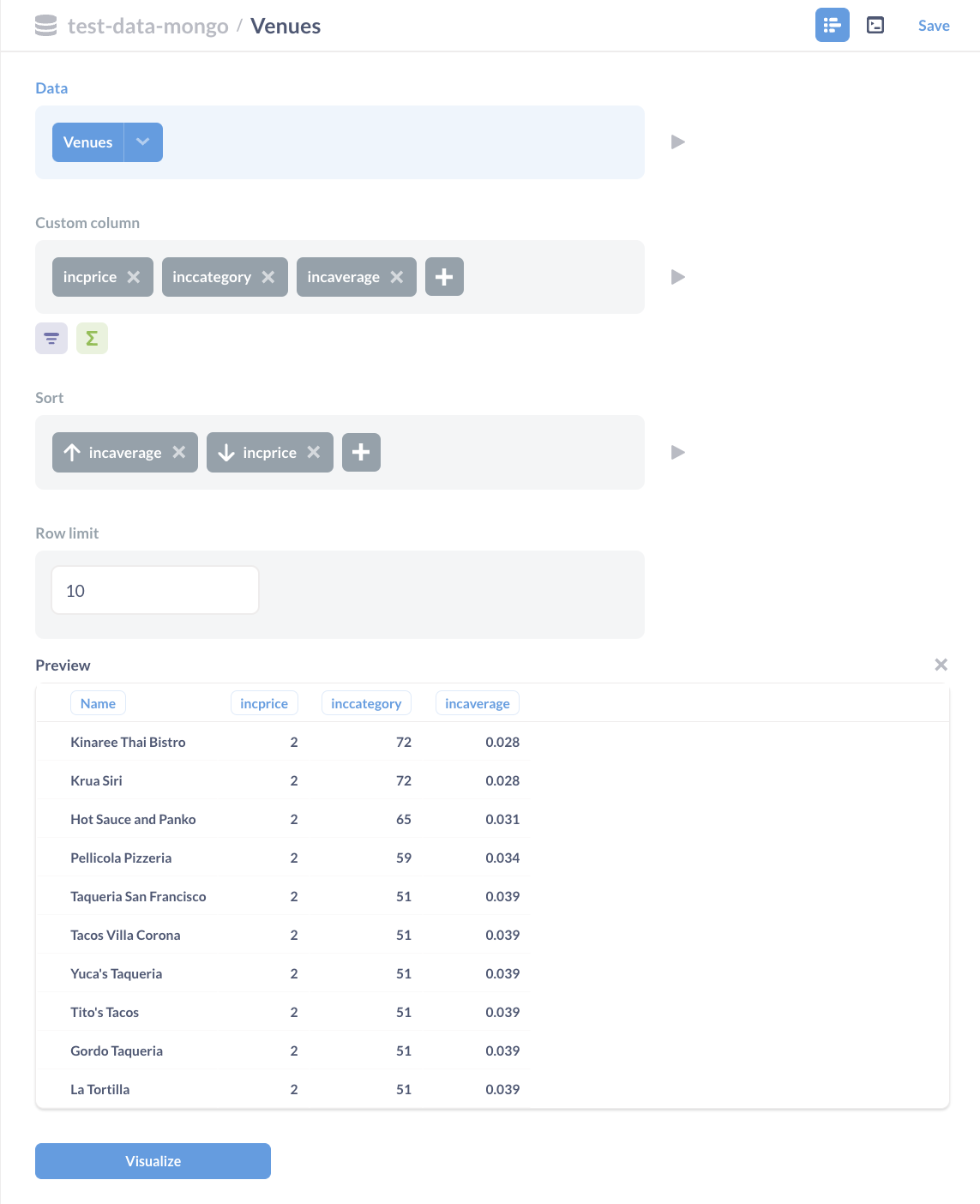
Task: Expand the Venues table dropdown
Action: [143, 142]
